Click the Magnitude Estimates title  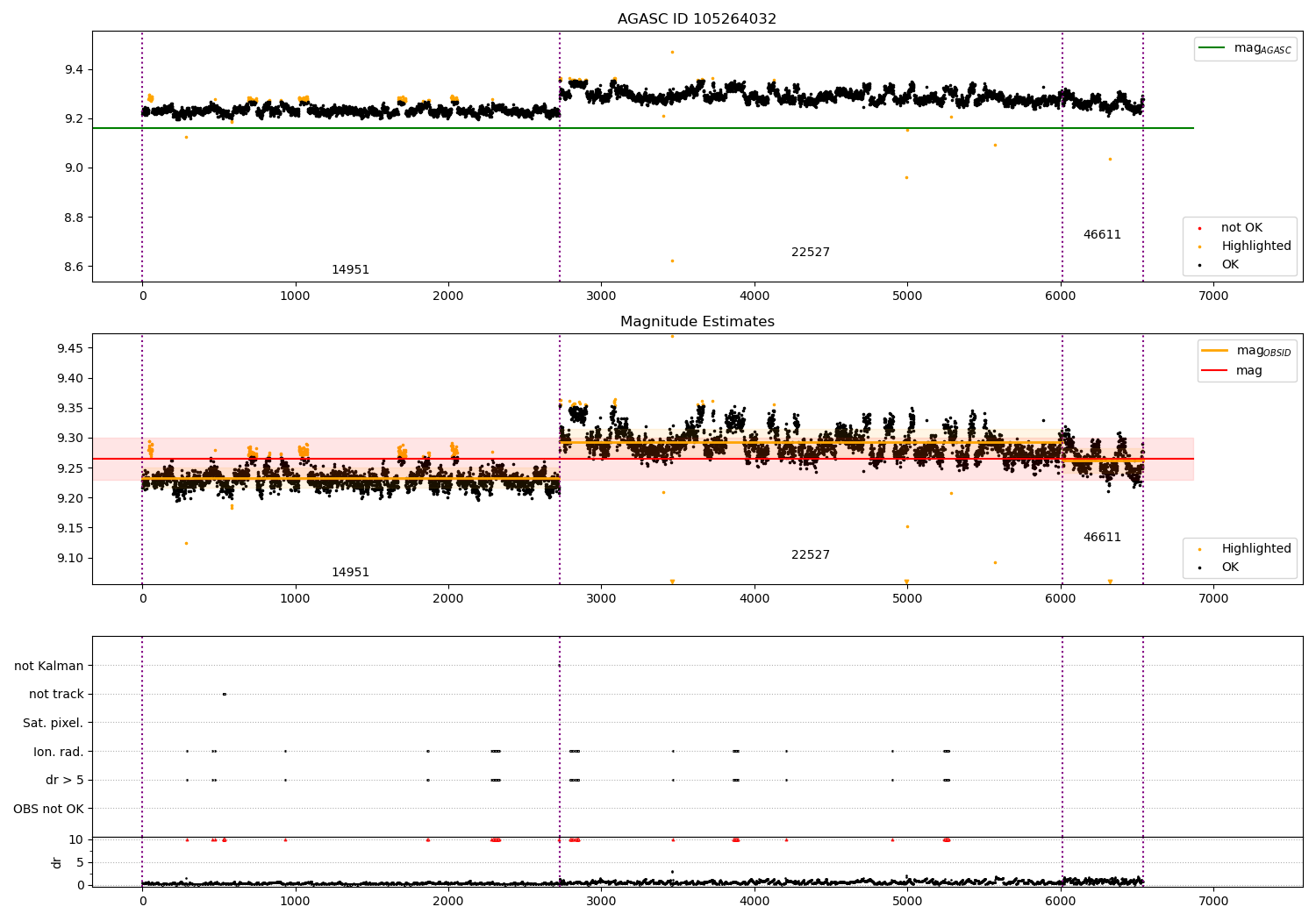click(697, 322)
